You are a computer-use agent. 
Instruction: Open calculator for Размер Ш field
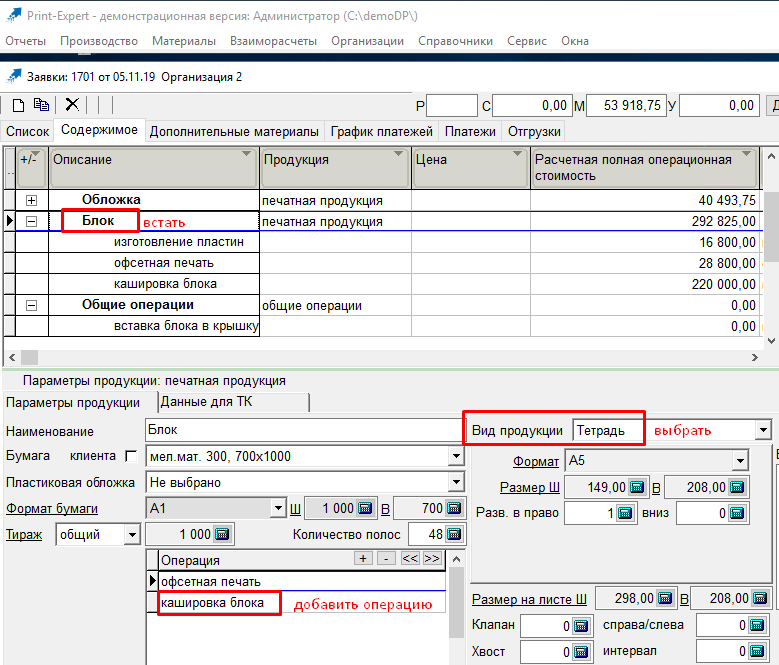tap(636, 488)
